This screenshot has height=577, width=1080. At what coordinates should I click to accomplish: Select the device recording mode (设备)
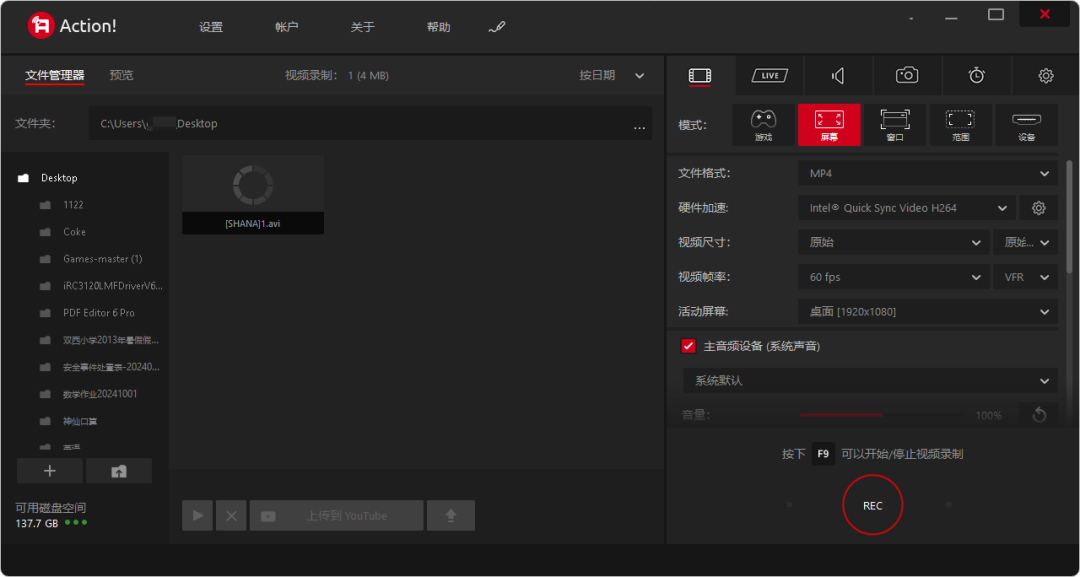(x=1026, y=125)
